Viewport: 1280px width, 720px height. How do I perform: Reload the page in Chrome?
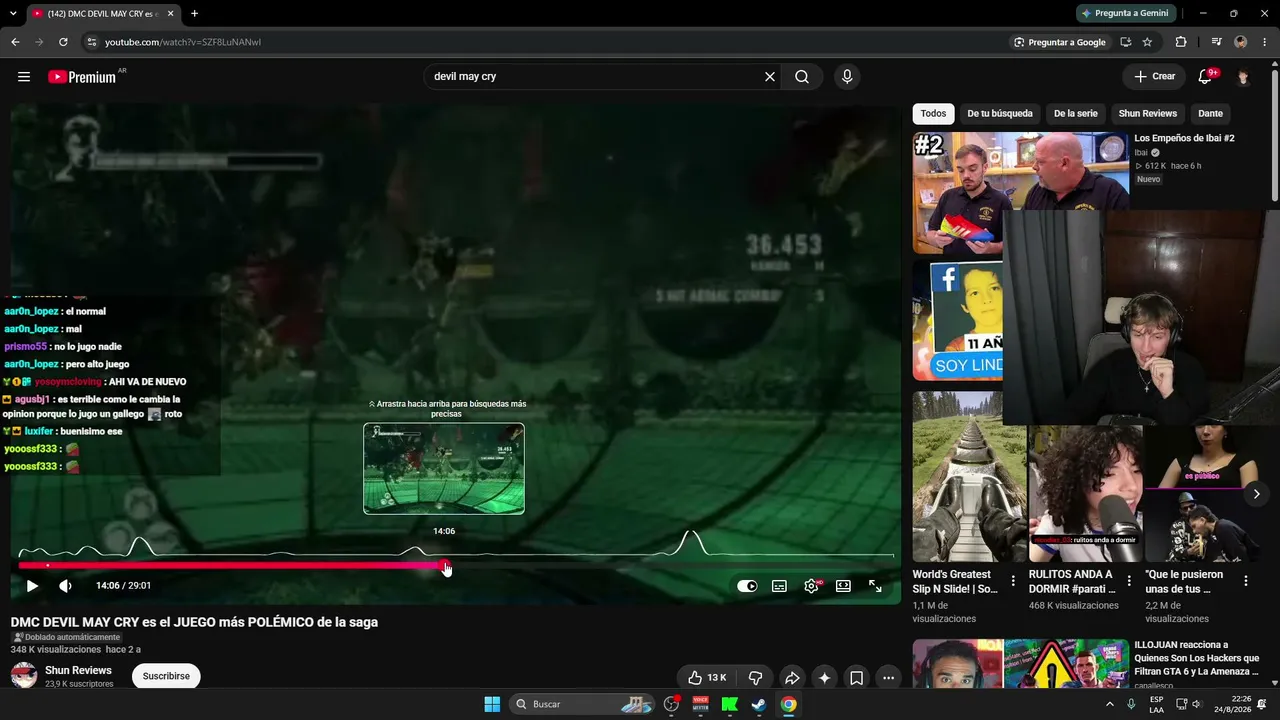pyautogui.click(x=63, y=42)
